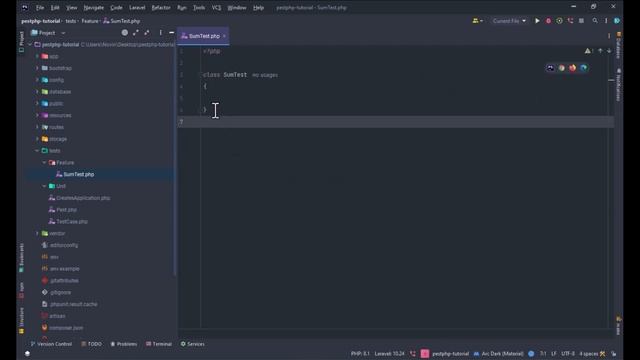Open the Laravel menu

point(137,7)
